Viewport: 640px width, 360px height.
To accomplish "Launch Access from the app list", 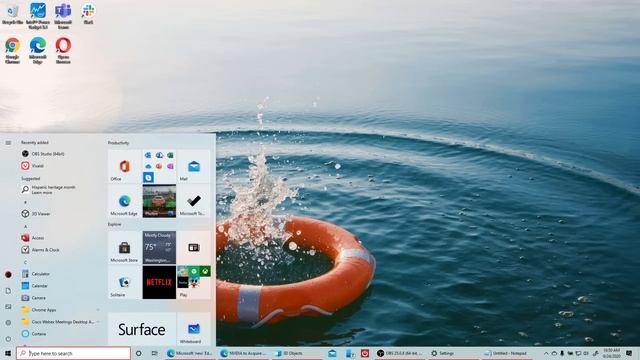I will (x=33, y=238).
